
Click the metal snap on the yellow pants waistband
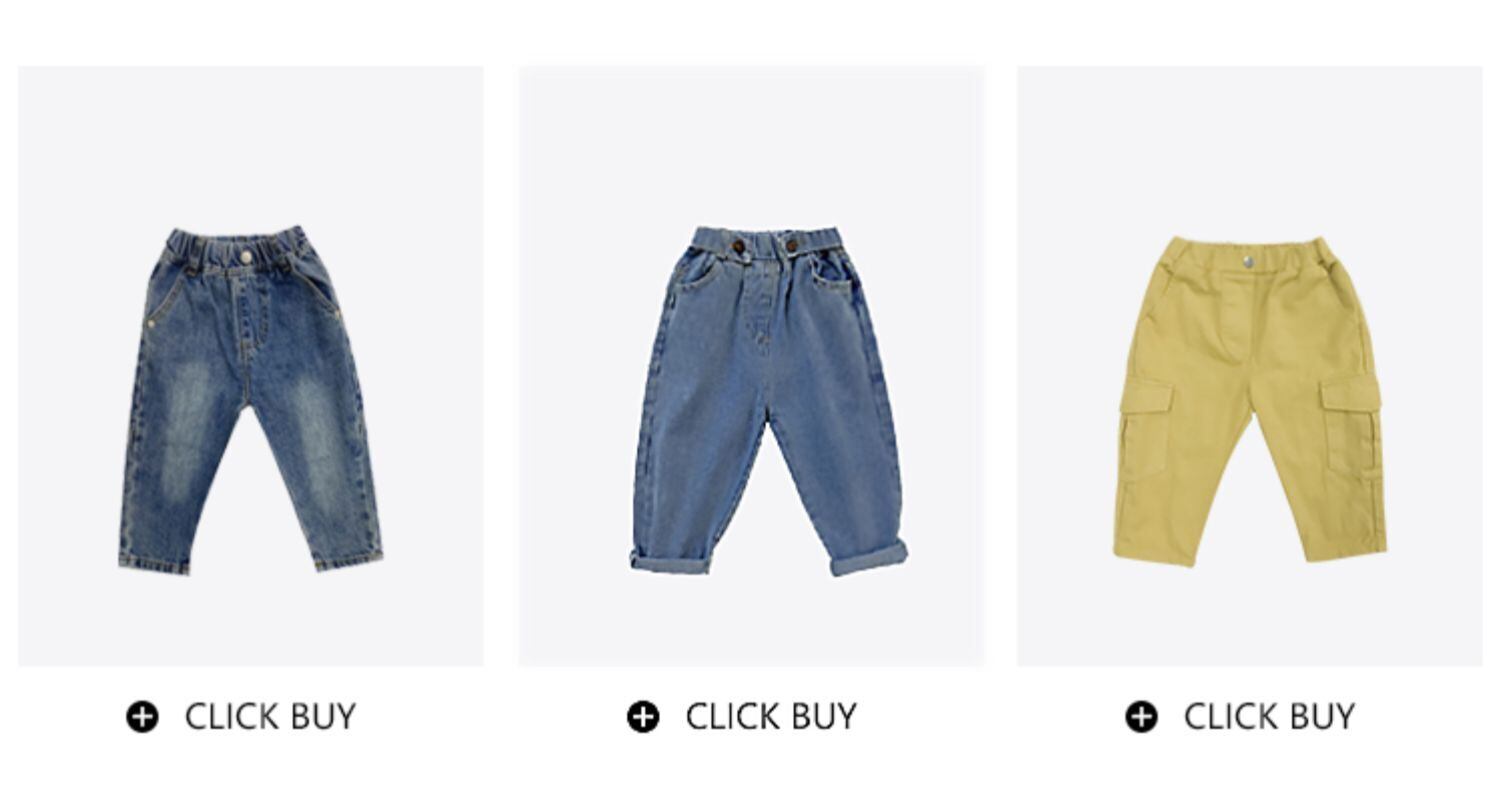click(x=1248, y=261)
